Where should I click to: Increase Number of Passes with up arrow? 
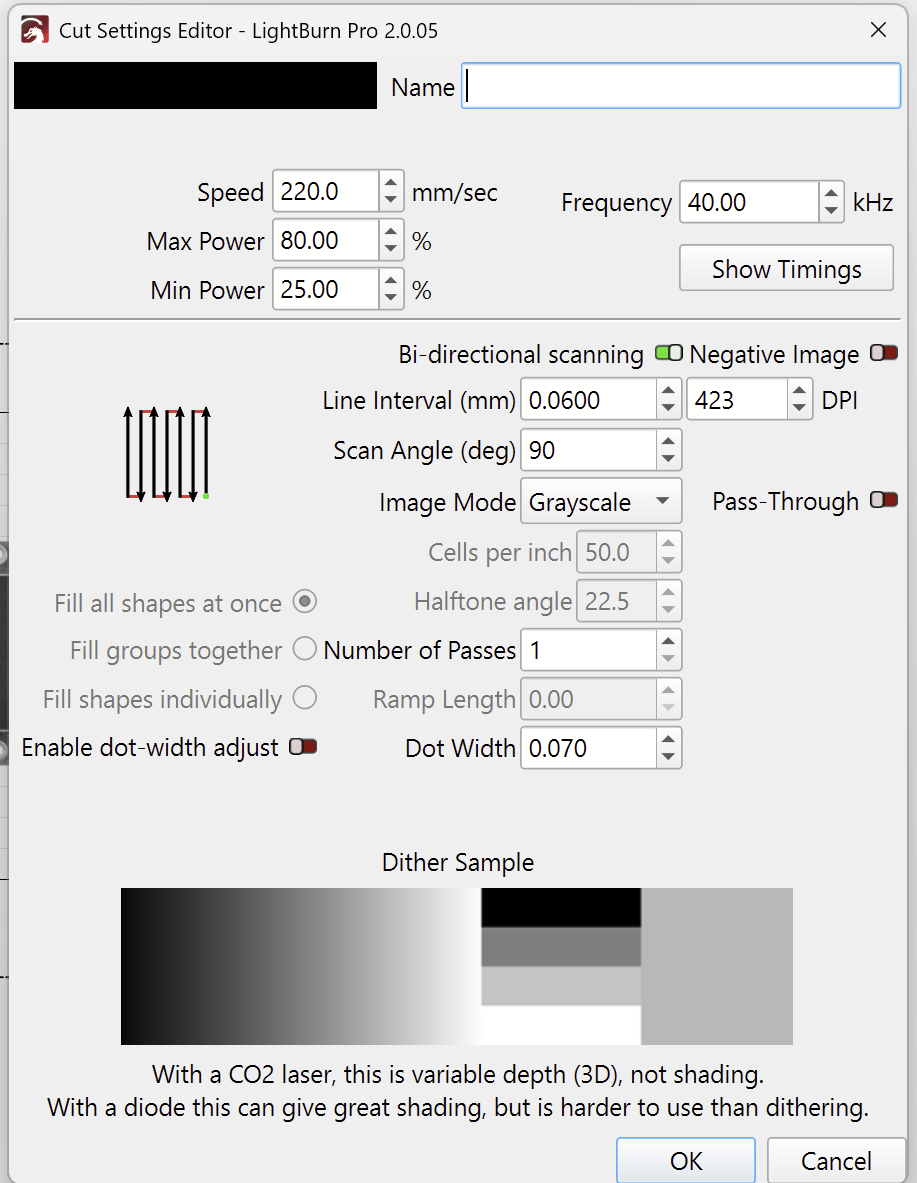click(668, 640)
